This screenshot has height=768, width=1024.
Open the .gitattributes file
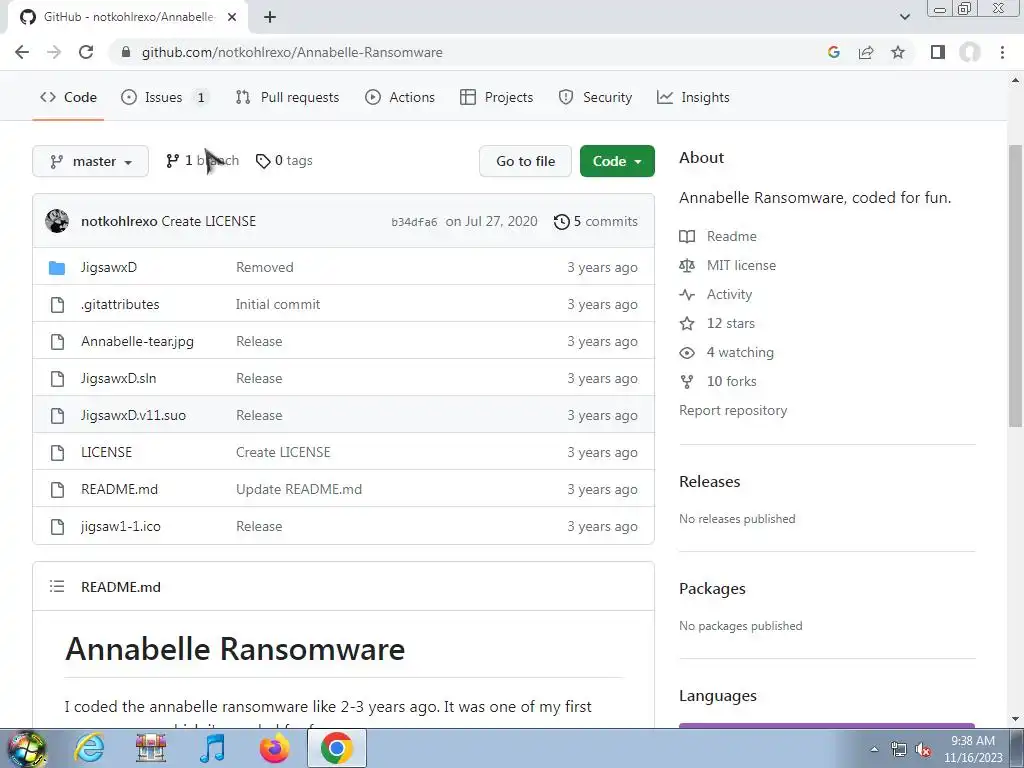tap(120, 304)
